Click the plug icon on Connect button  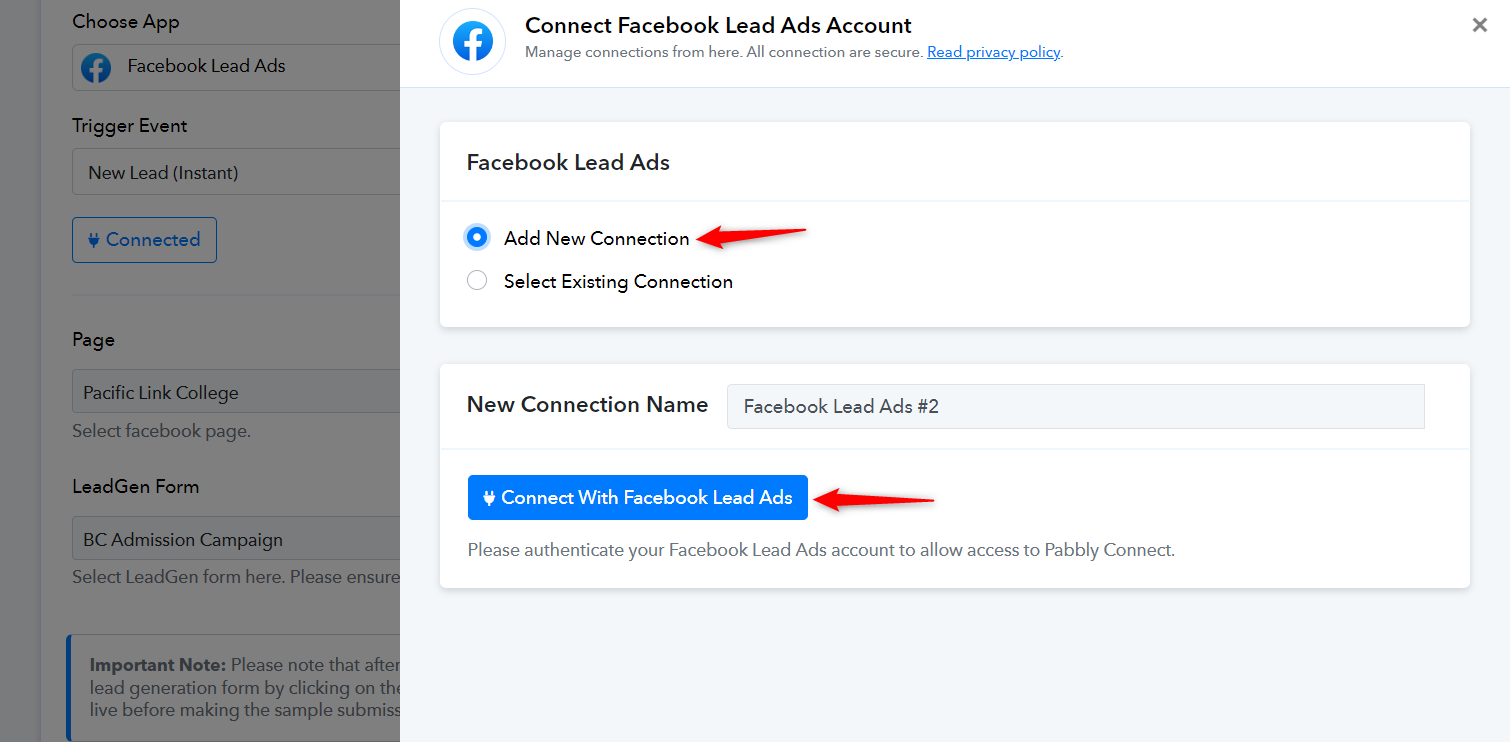click(489, 498)
